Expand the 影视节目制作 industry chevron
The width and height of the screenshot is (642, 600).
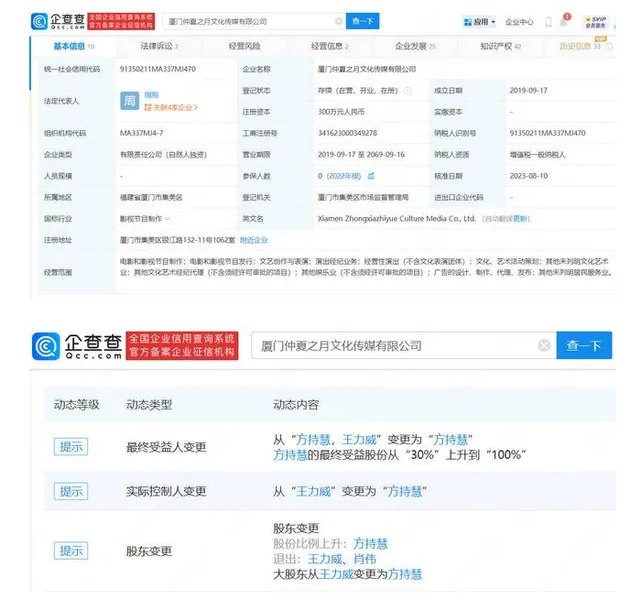167,219
